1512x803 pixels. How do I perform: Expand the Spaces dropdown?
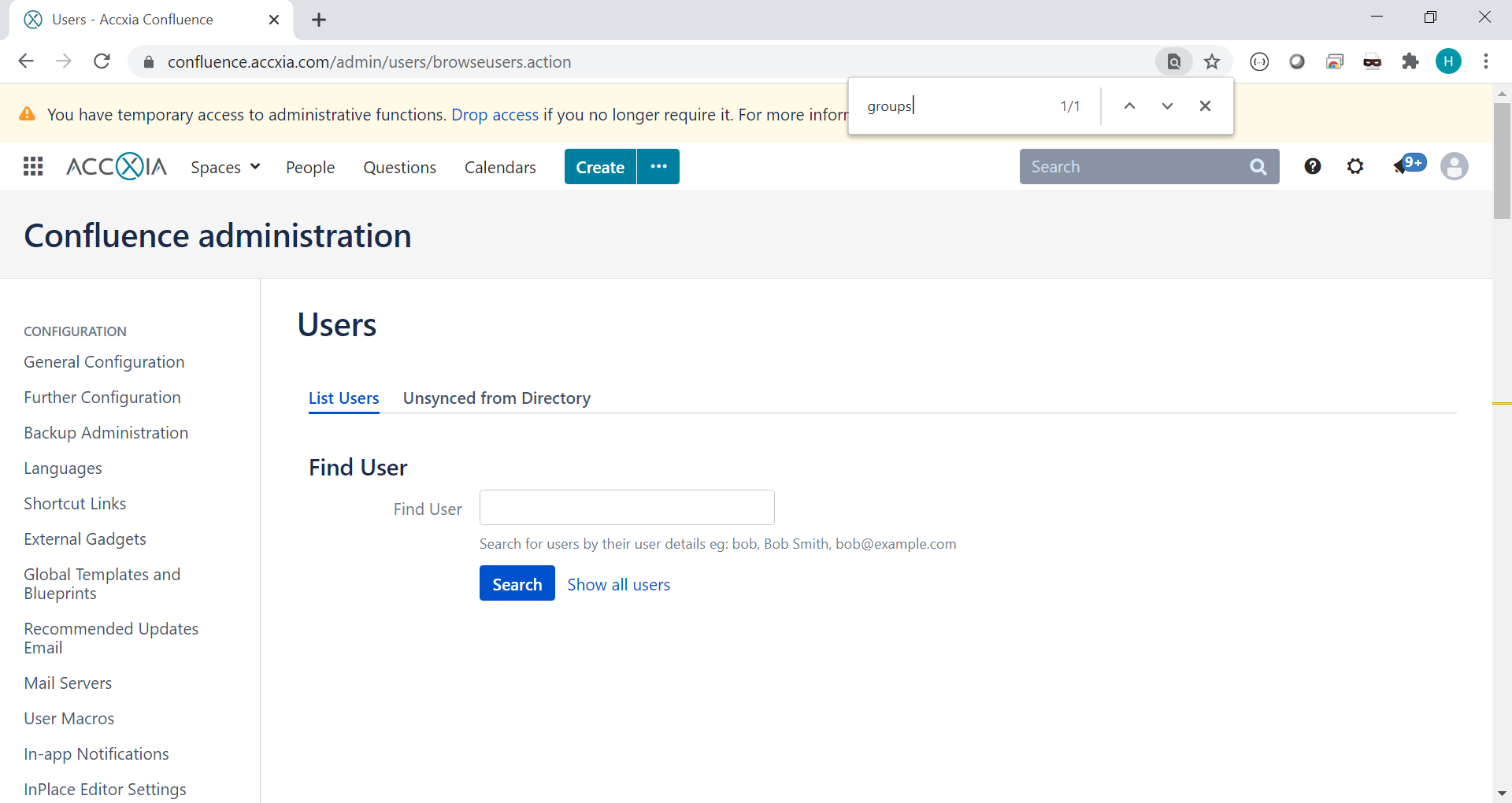[x=225, y=167]
